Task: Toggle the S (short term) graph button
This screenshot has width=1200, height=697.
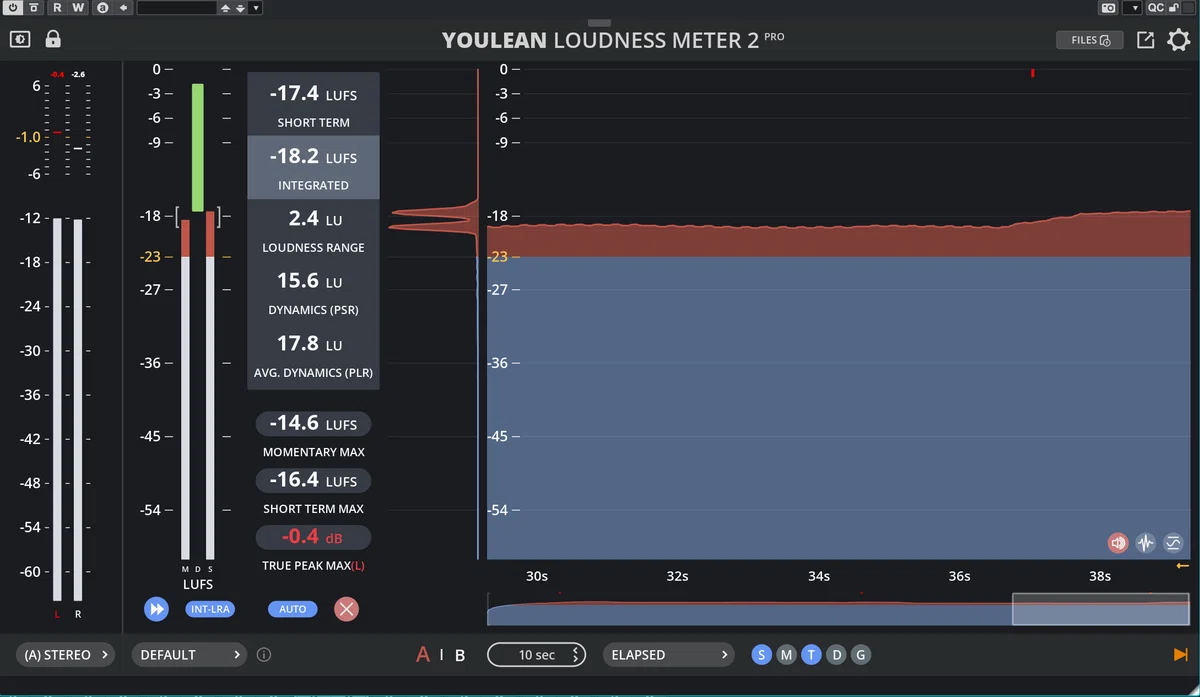Action: pyautogui.click(x=762, y=655)
